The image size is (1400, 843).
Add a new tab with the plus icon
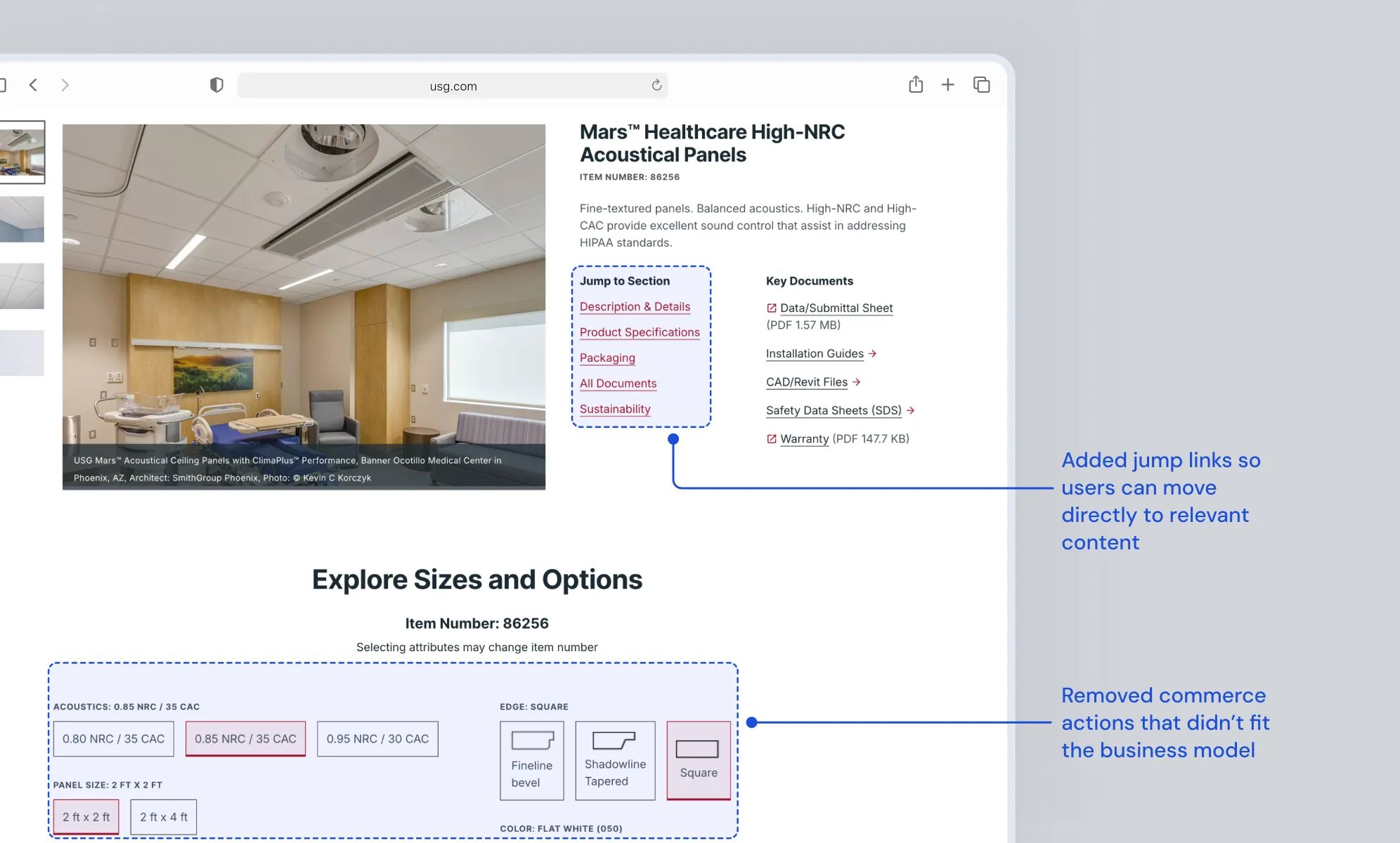pyautogui.click(x=948, y=85)
